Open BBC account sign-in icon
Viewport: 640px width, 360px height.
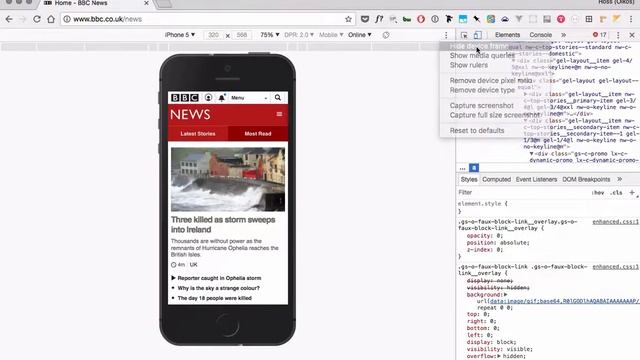208,98
